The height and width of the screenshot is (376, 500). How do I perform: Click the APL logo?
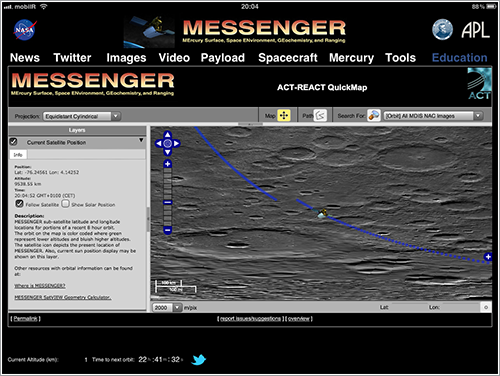pyautogui.click(x=476, y=30)
